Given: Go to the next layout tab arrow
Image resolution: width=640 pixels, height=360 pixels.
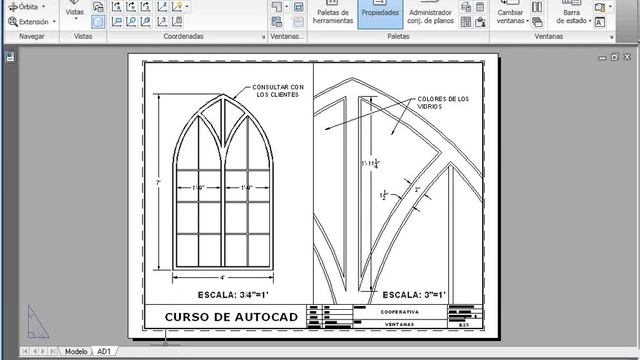Looking at the screenshot, I should click(43, 351).
